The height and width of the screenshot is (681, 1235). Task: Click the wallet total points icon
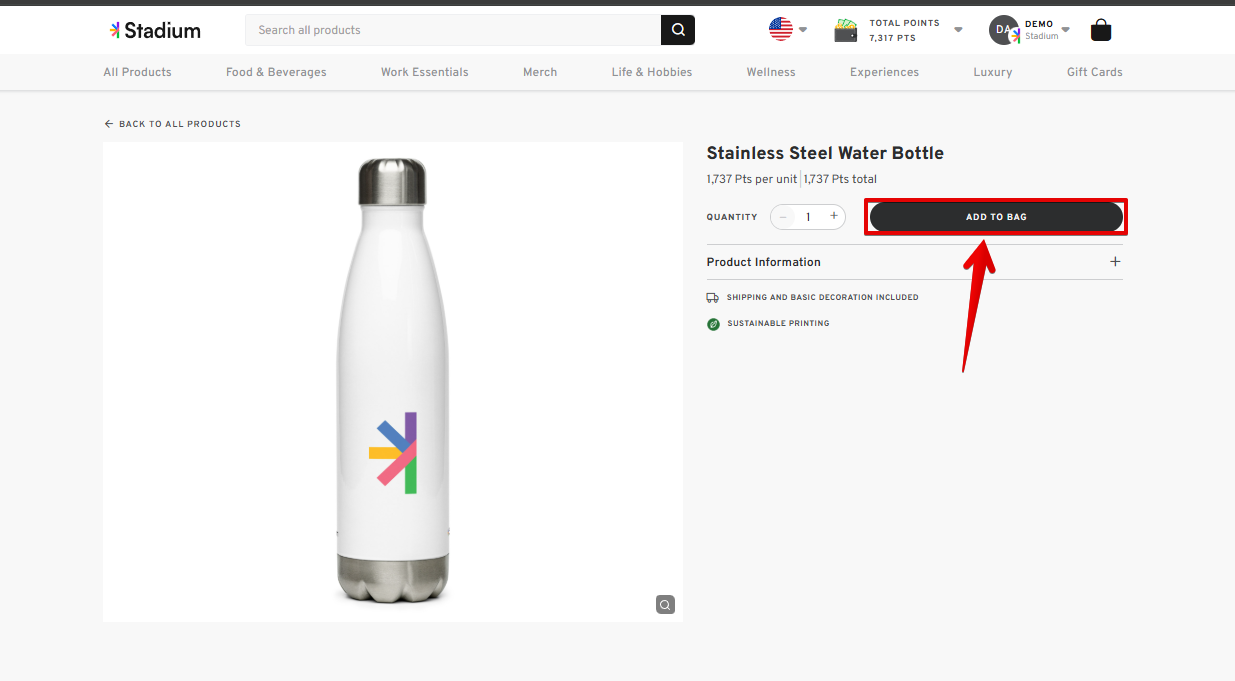click(x=846, y=30)
